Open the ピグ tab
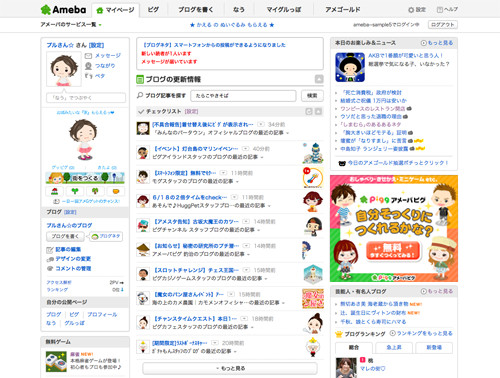 pos(153,10)
